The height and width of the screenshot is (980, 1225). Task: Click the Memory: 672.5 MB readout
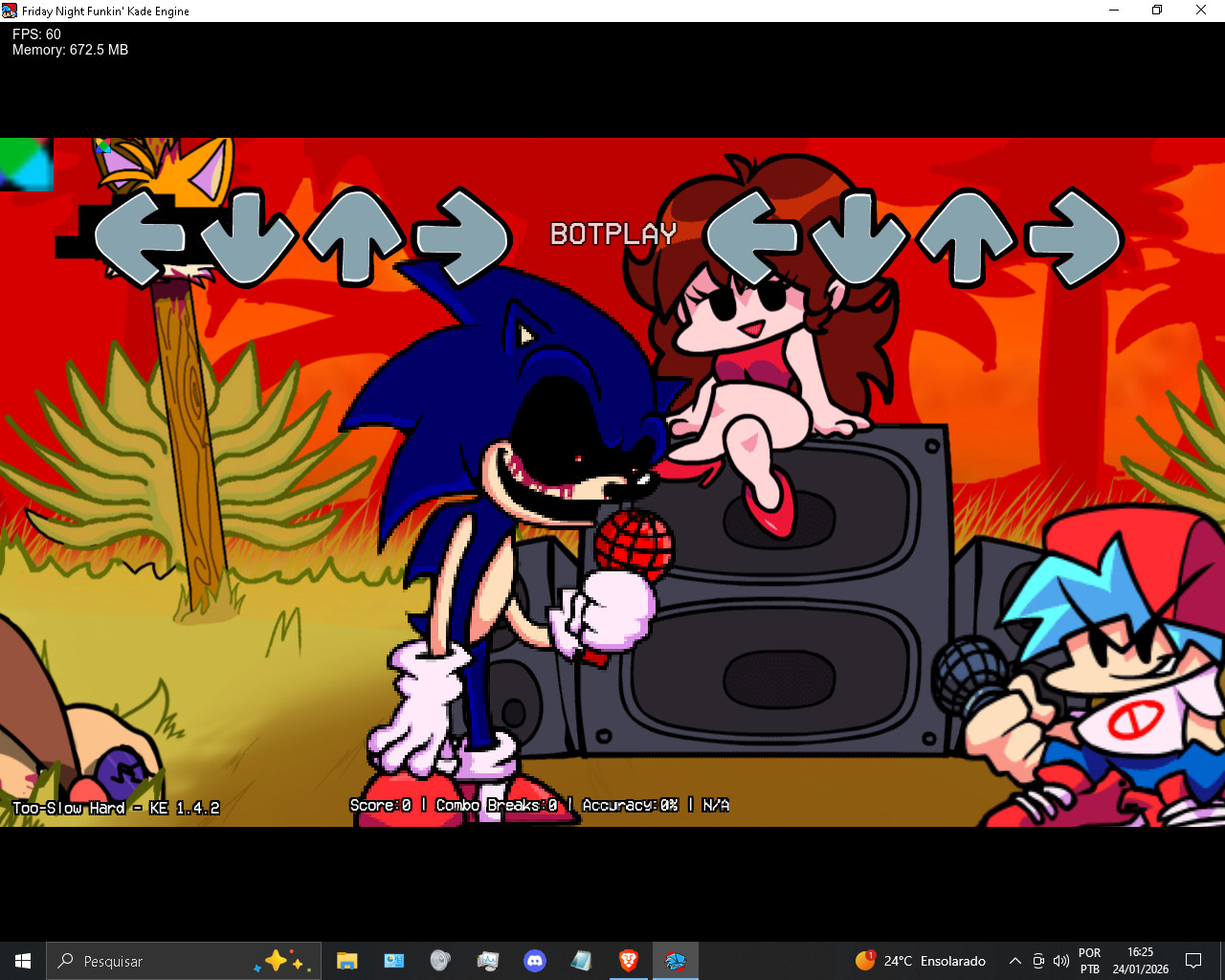(70, 50)
